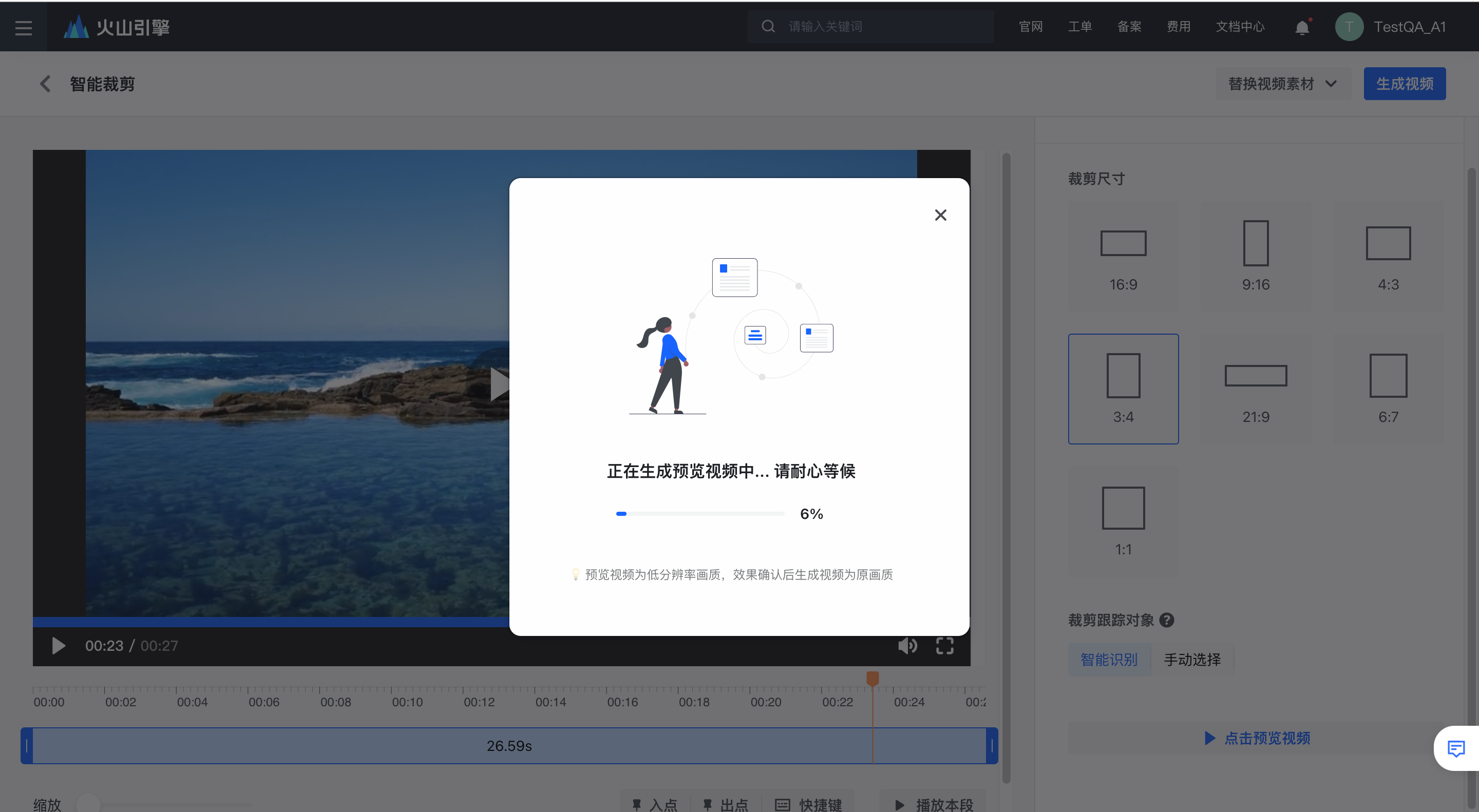Screen dimensions: 1479x812
Task: Click the right handle of the 26.59s clip
Action: [x=992, y=745]
